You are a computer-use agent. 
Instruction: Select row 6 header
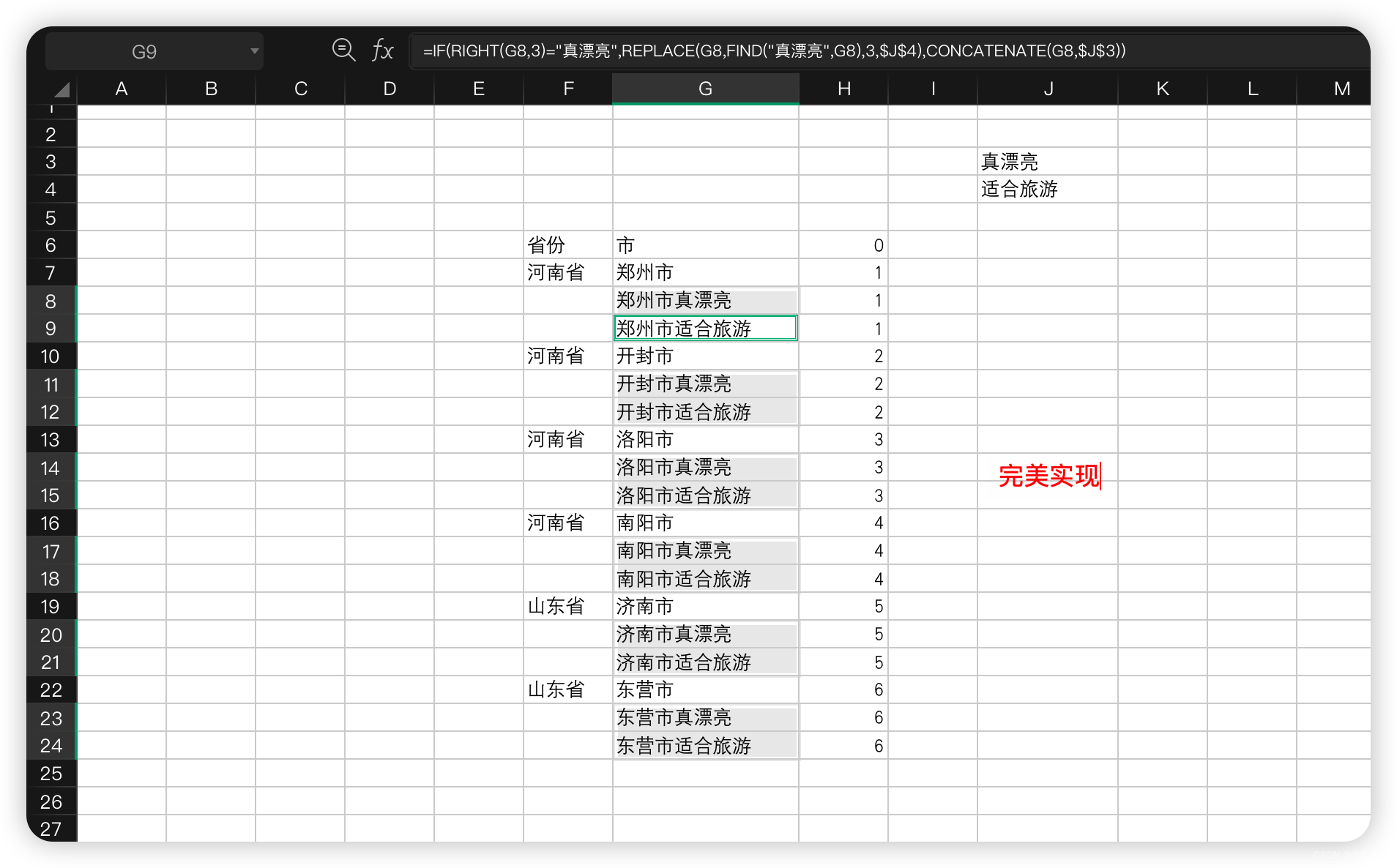(51, 245)
